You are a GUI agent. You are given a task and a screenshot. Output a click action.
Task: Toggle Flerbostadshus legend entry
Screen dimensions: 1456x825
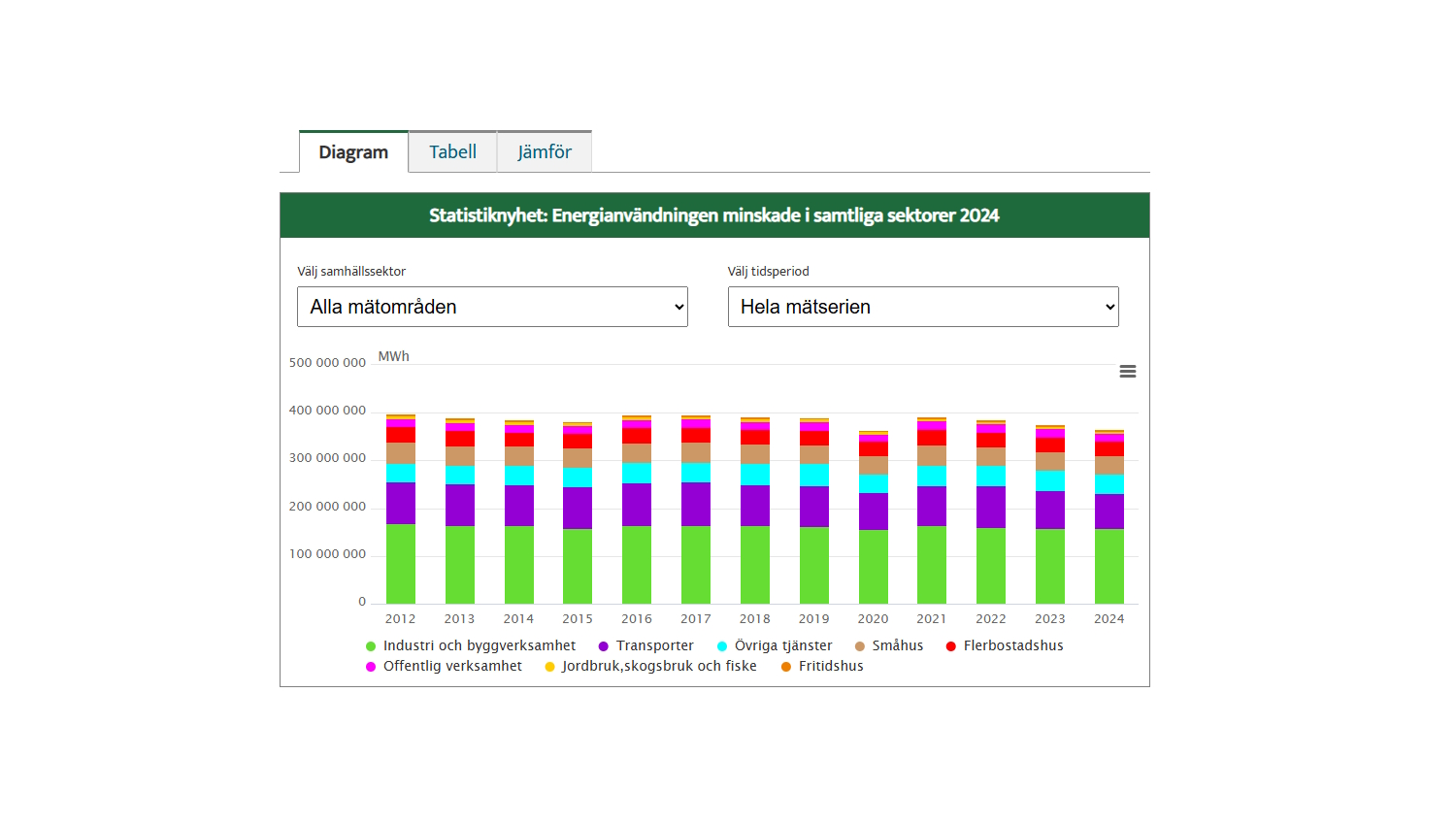click(x=1012, y=645)
